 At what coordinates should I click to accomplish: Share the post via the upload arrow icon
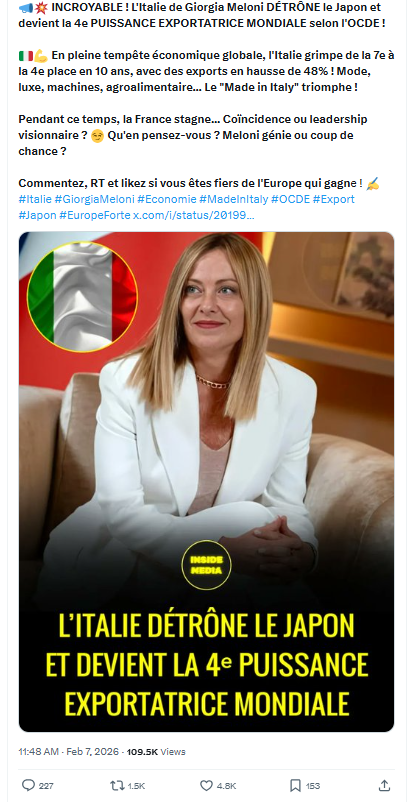coord(384,785)
